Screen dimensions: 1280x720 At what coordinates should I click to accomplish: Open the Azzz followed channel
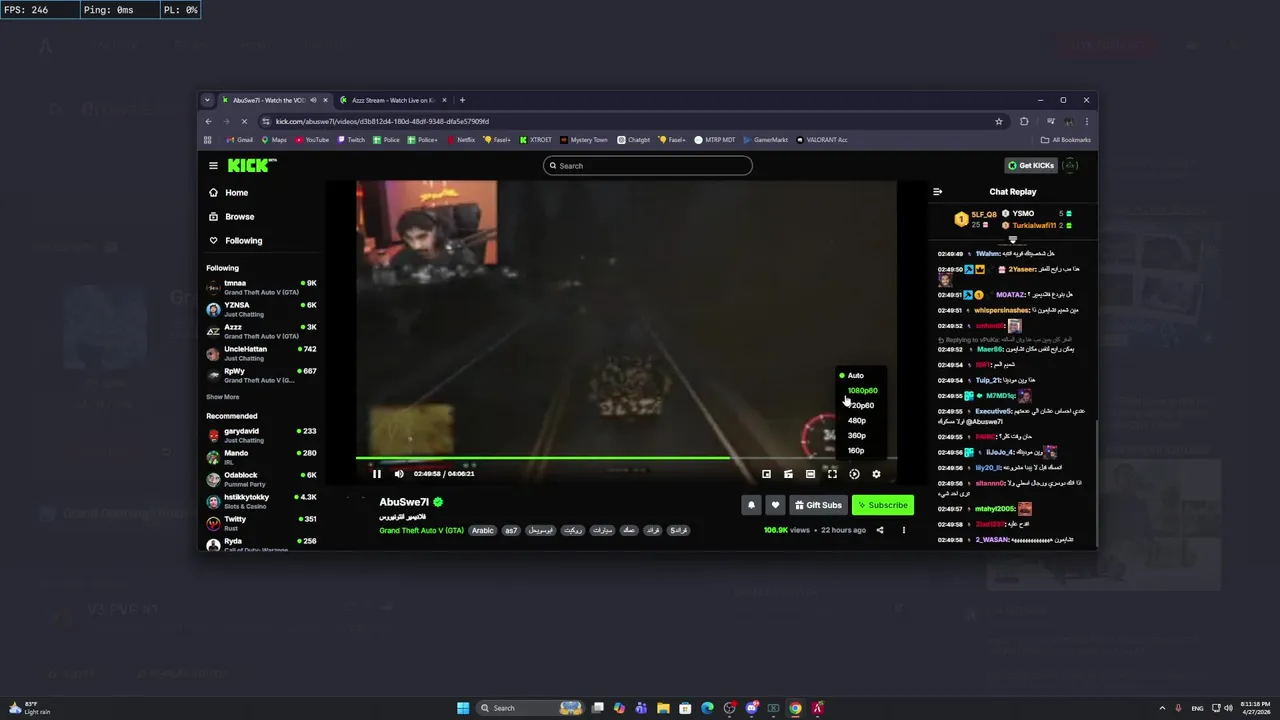(x=262, y=331)
